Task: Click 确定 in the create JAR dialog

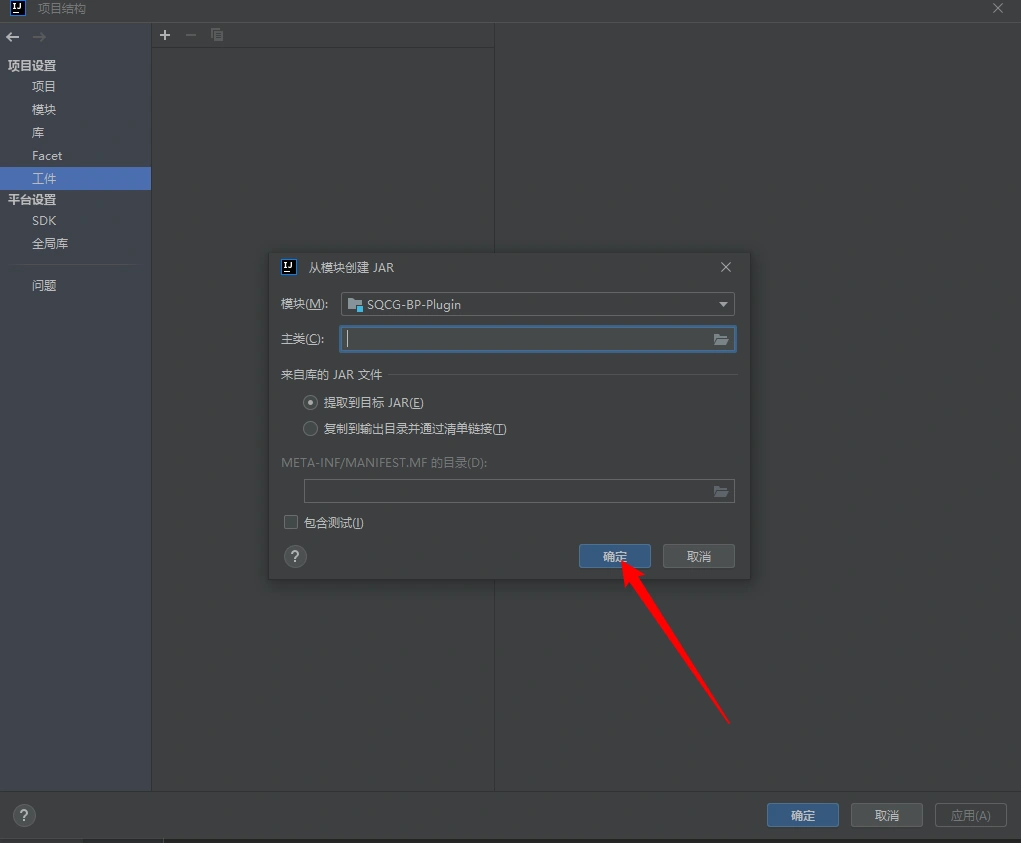Action: point(614,557)
